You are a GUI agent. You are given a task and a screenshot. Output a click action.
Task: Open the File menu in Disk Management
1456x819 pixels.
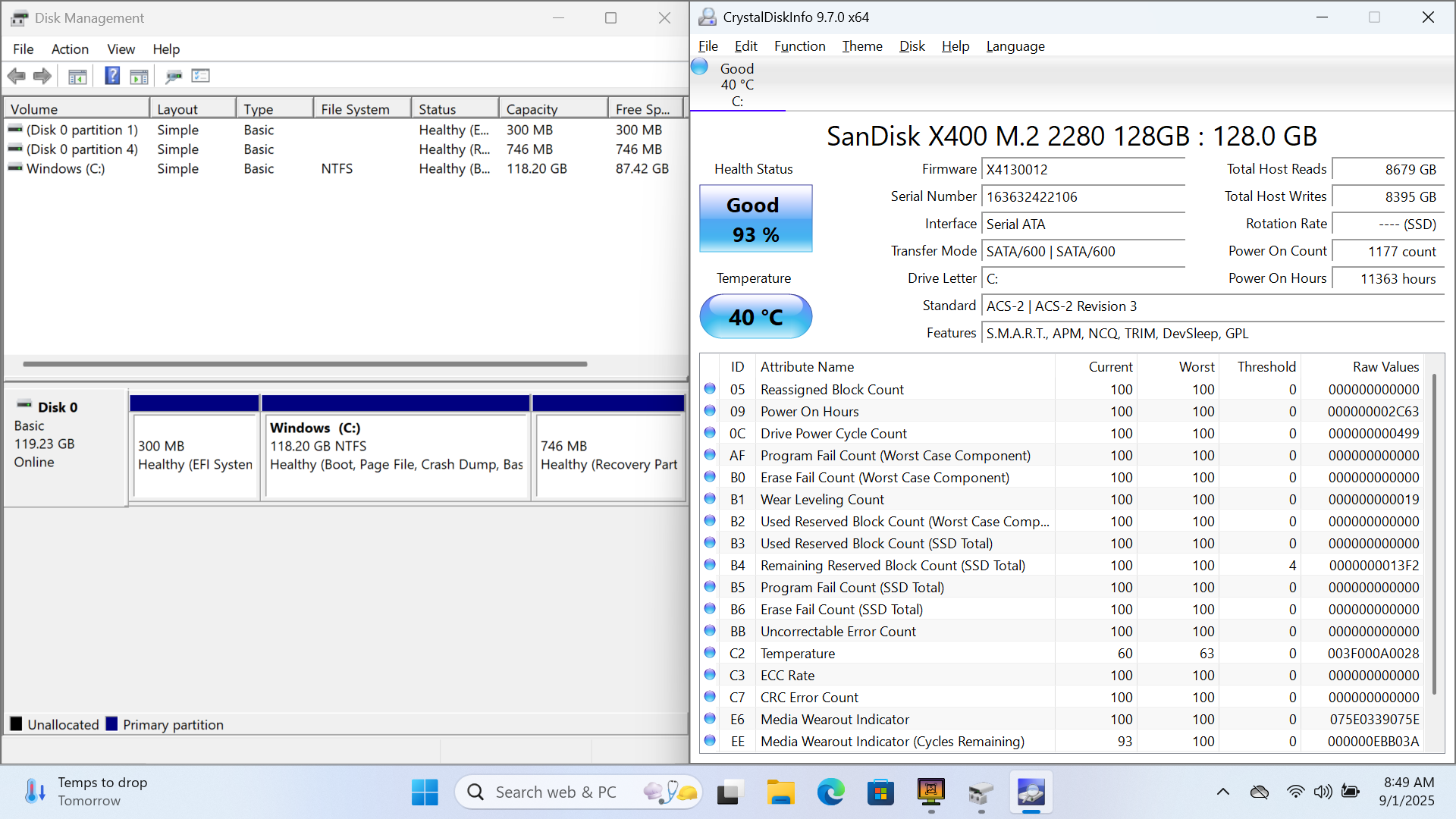coord(24,49)
